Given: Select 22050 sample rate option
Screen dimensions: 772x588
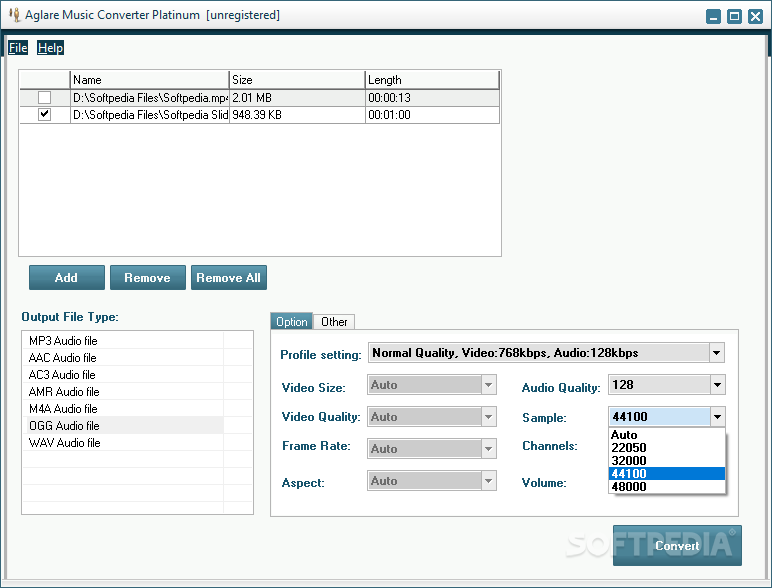Looking at the screenshot, I should pyautogui.click(x=667, y=448).
